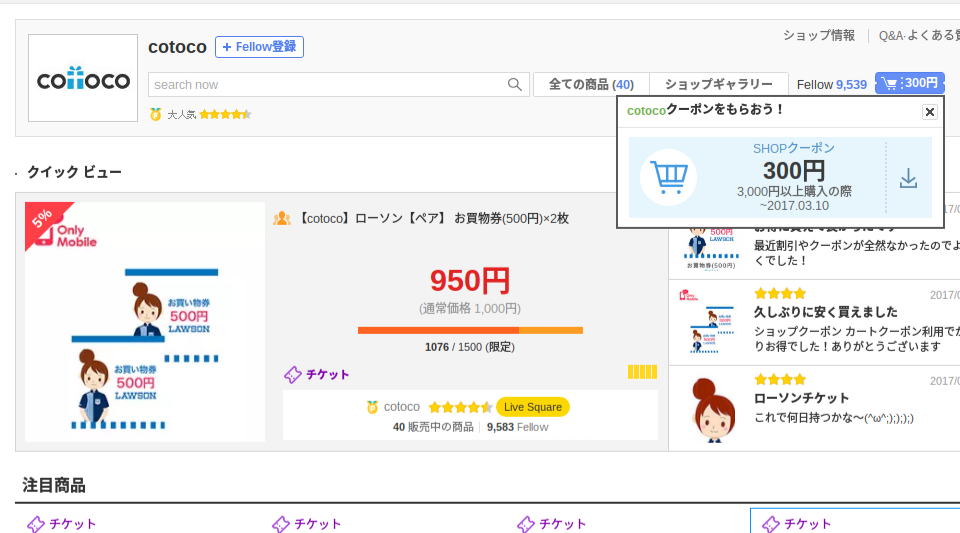Viewport: 960px width, 533px height.
Task: Click the fourth チケット label under 注目商品
Action: pyautogui.click(x=797, y=524)
